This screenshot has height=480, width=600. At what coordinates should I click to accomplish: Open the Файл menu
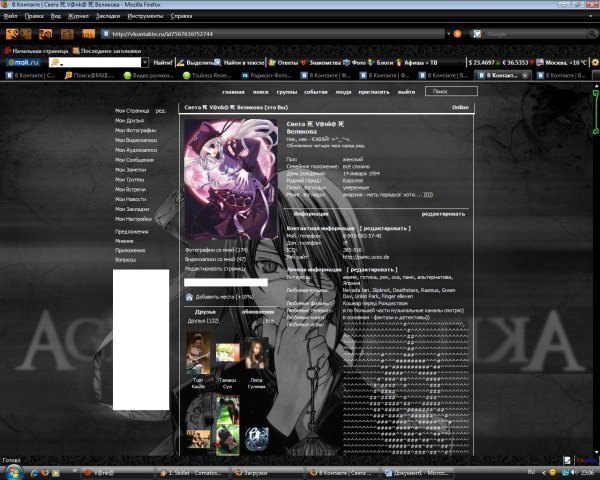(x=10, y=16)
